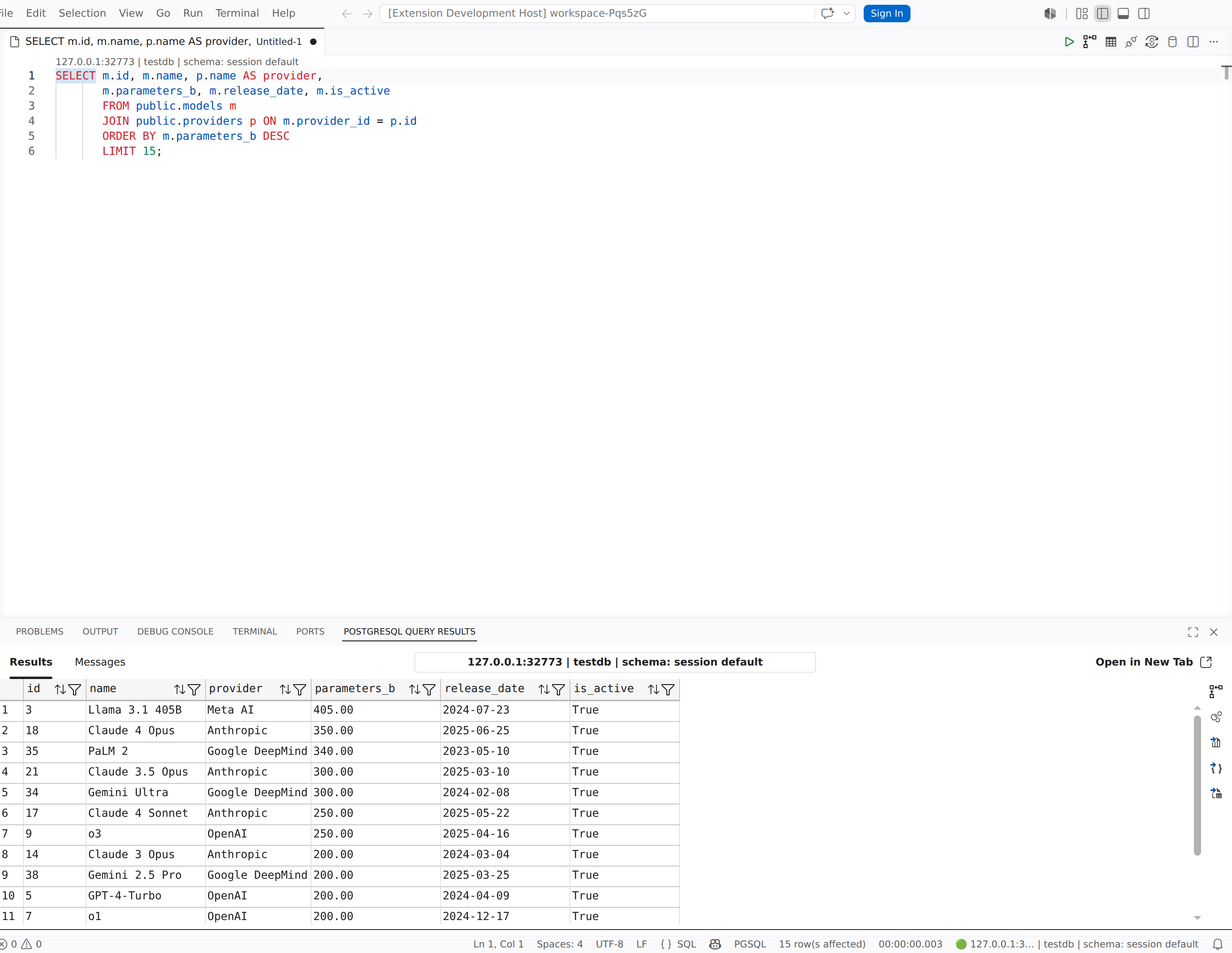
Task: Open the Copilot chat dropdown chevron
Action: [847, 14]
